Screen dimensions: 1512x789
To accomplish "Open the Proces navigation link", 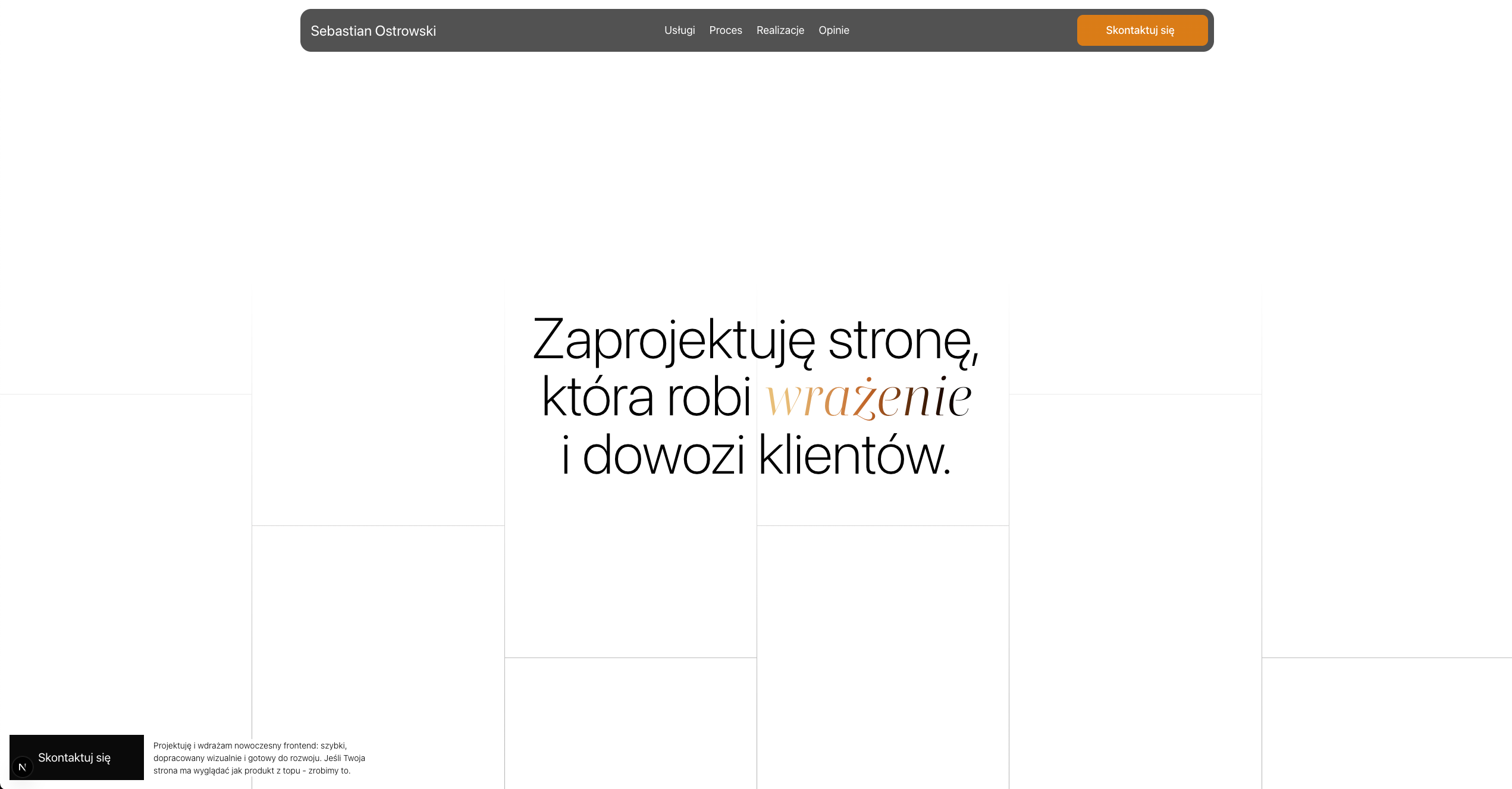I will point(725,30).
